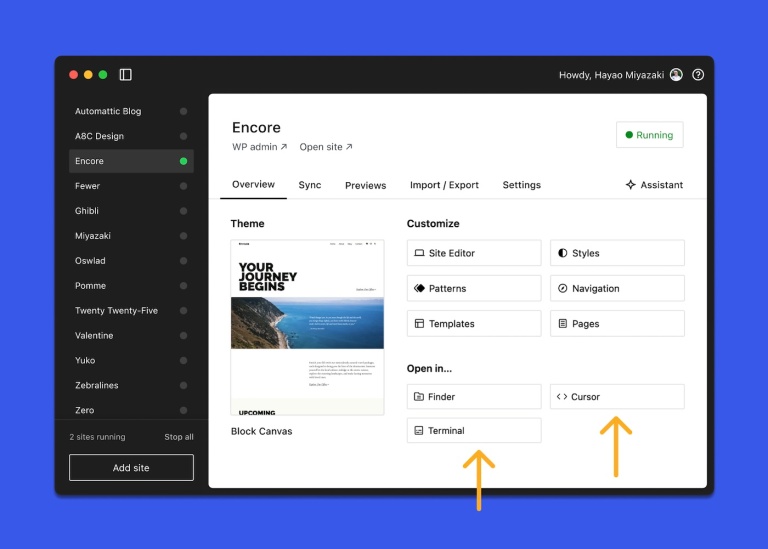Click the Add site button
The height and width of the screenshot is (549, 768).
pos(131,468)
